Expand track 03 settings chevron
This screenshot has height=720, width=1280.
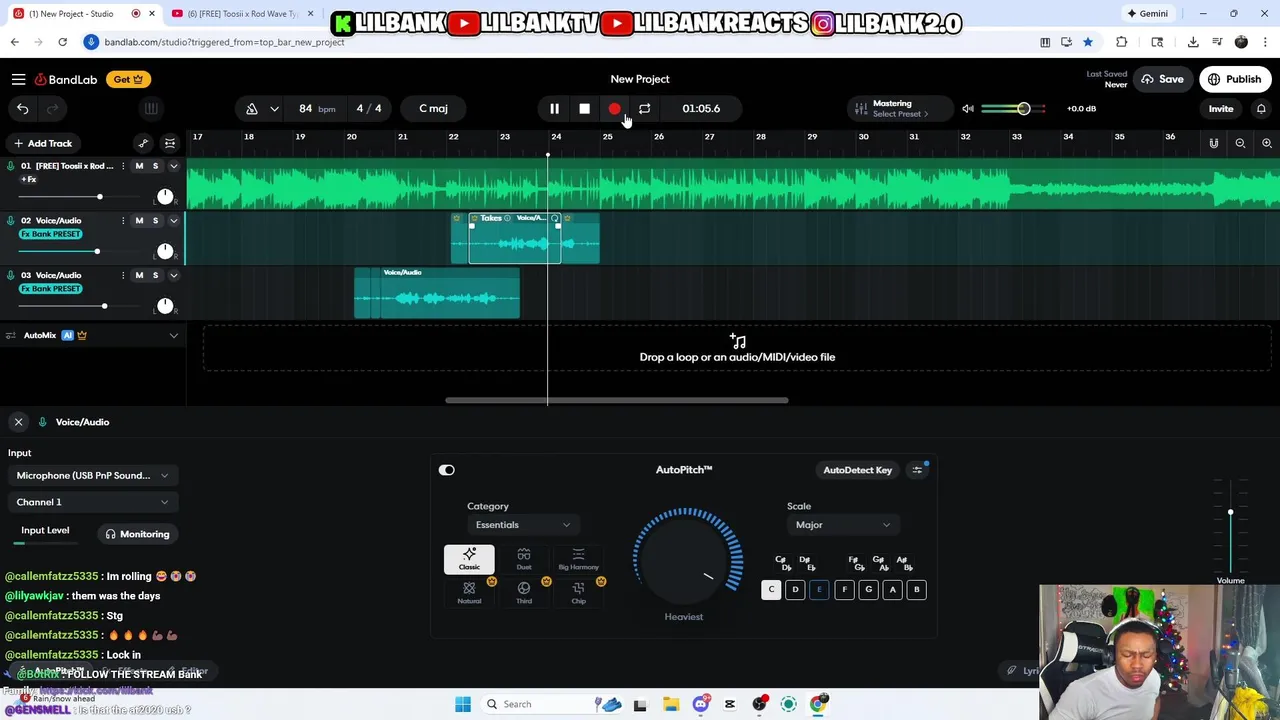173,275
